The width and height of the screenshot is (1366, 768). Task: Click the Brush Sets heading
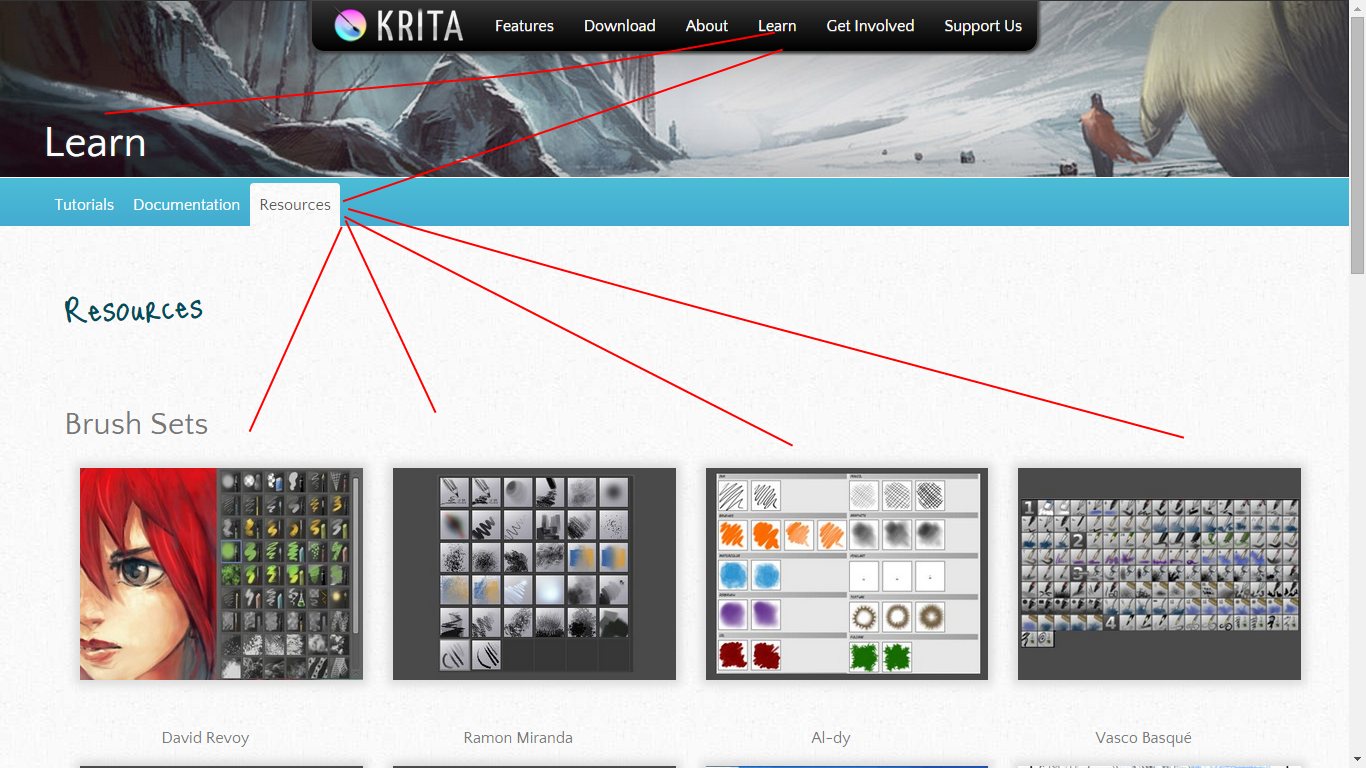[x=136, y=424]
